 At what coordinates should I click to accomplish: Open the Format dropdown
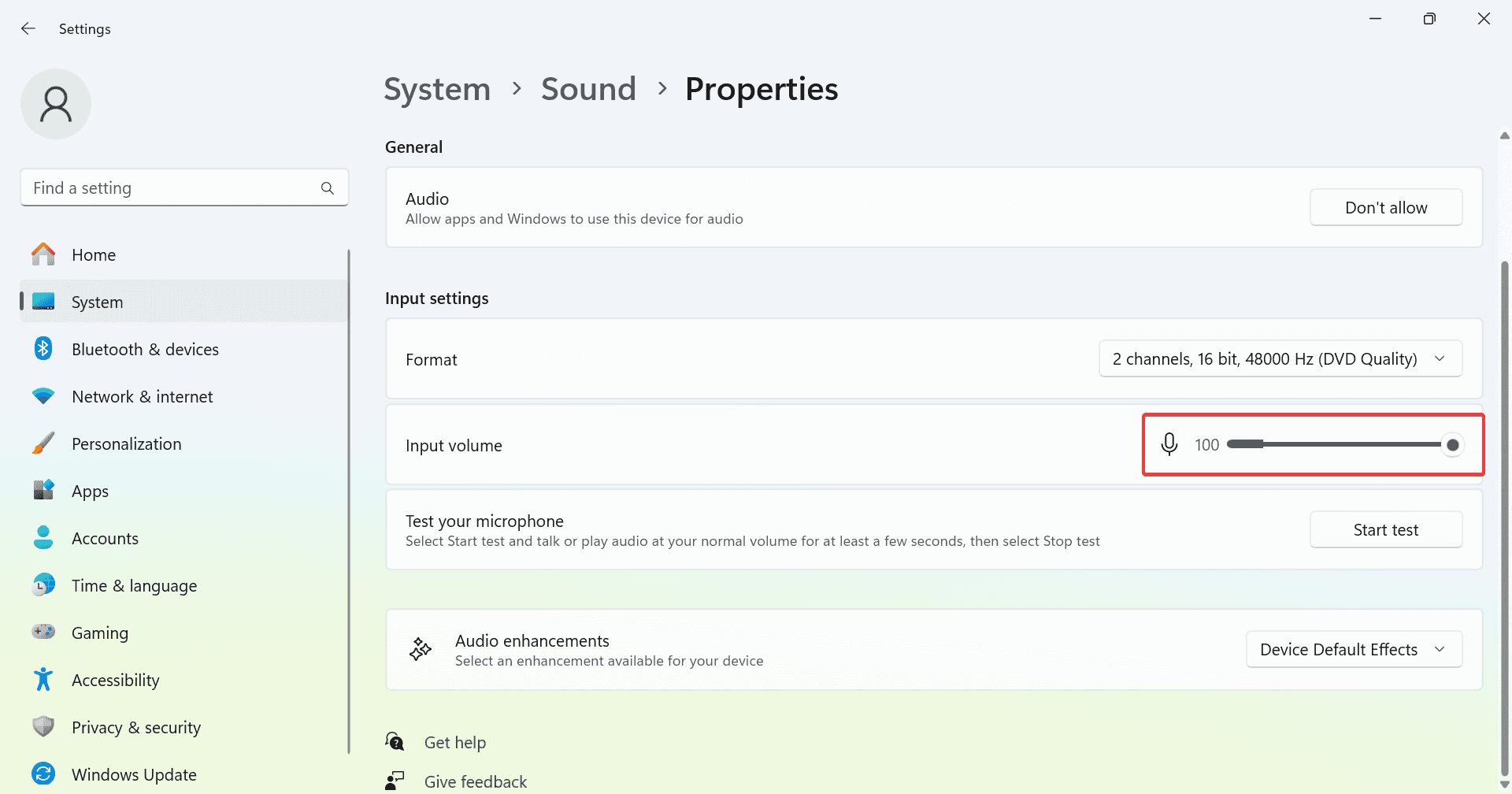[1280, 359]
